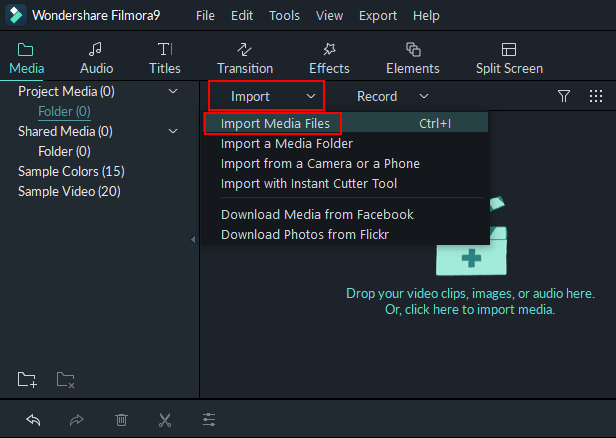This screenshot has width=616, height=438.
Task: Switch to the Audio tab
Action: pyautogui.click(x=96, y=58)
